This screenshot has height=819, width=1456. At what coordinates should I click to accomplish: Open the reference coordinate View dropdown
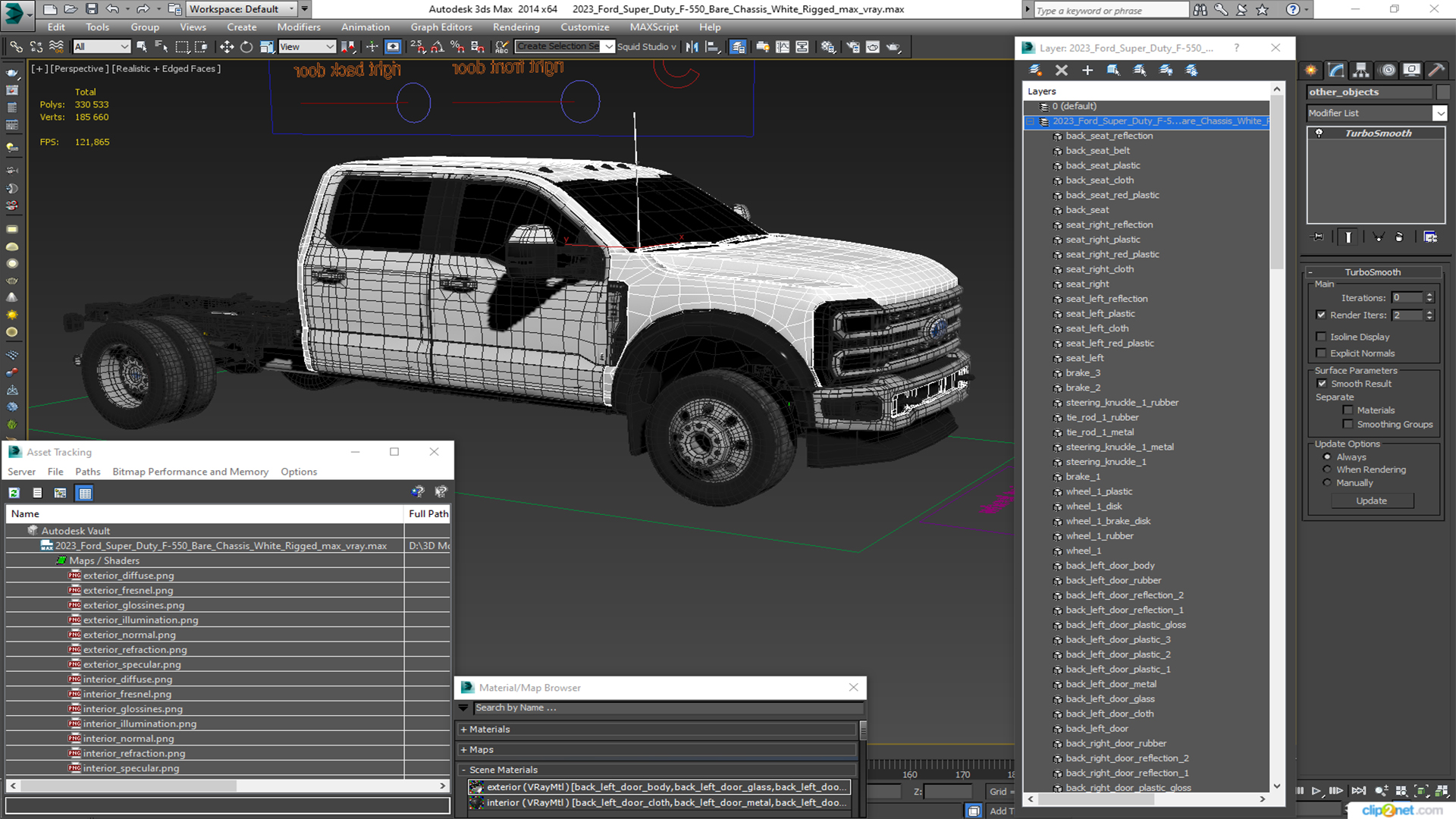point(307,47)
